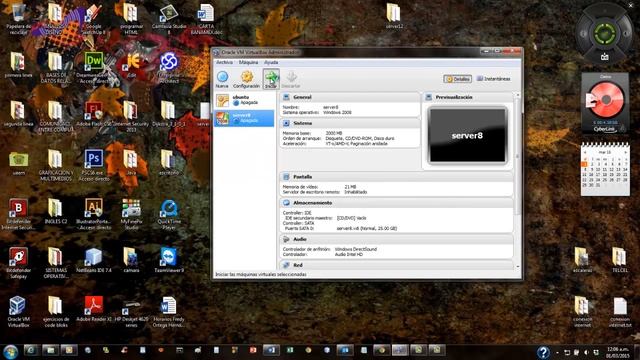Open the Máquina menu
The height and width of the screenshot is (360, 640).
click(x=248, y=62)
